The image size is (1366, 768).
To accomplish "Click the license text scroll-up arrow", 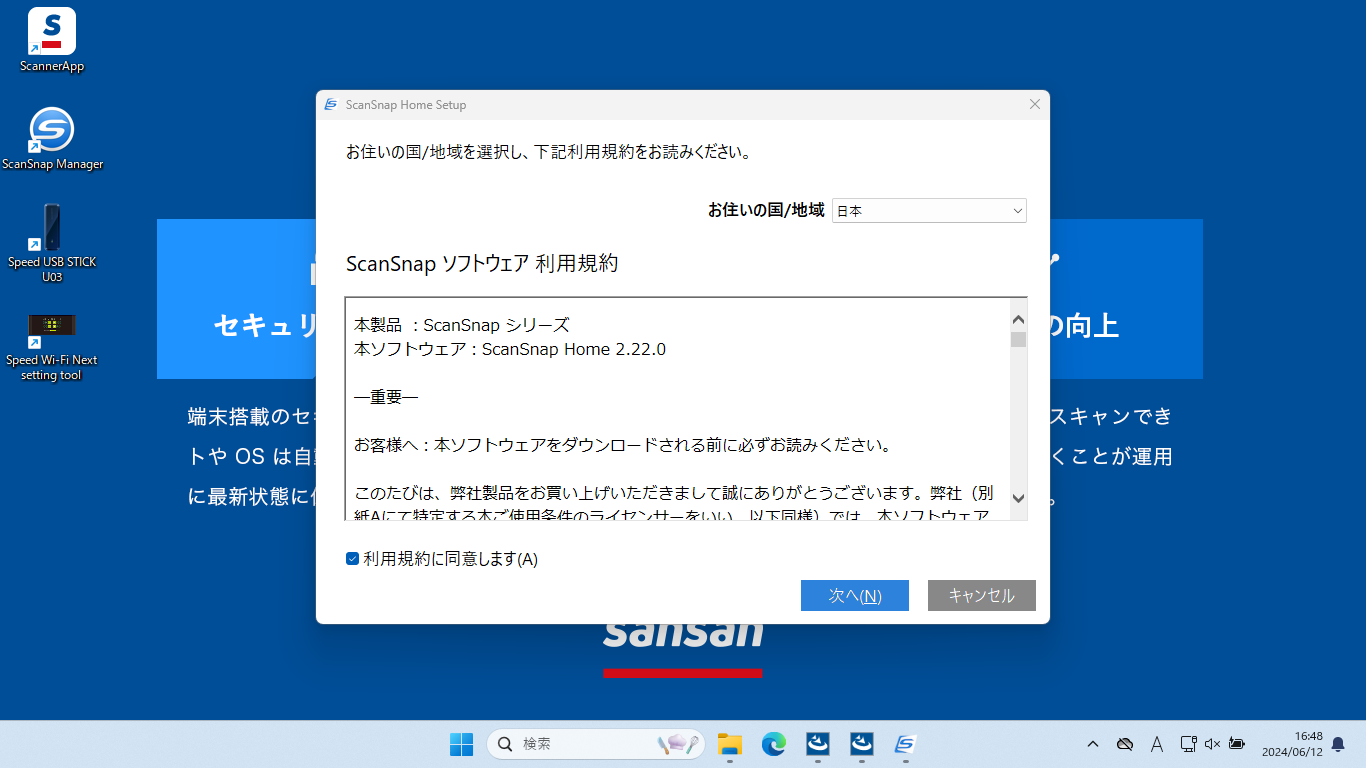I will pos(1018,320).
